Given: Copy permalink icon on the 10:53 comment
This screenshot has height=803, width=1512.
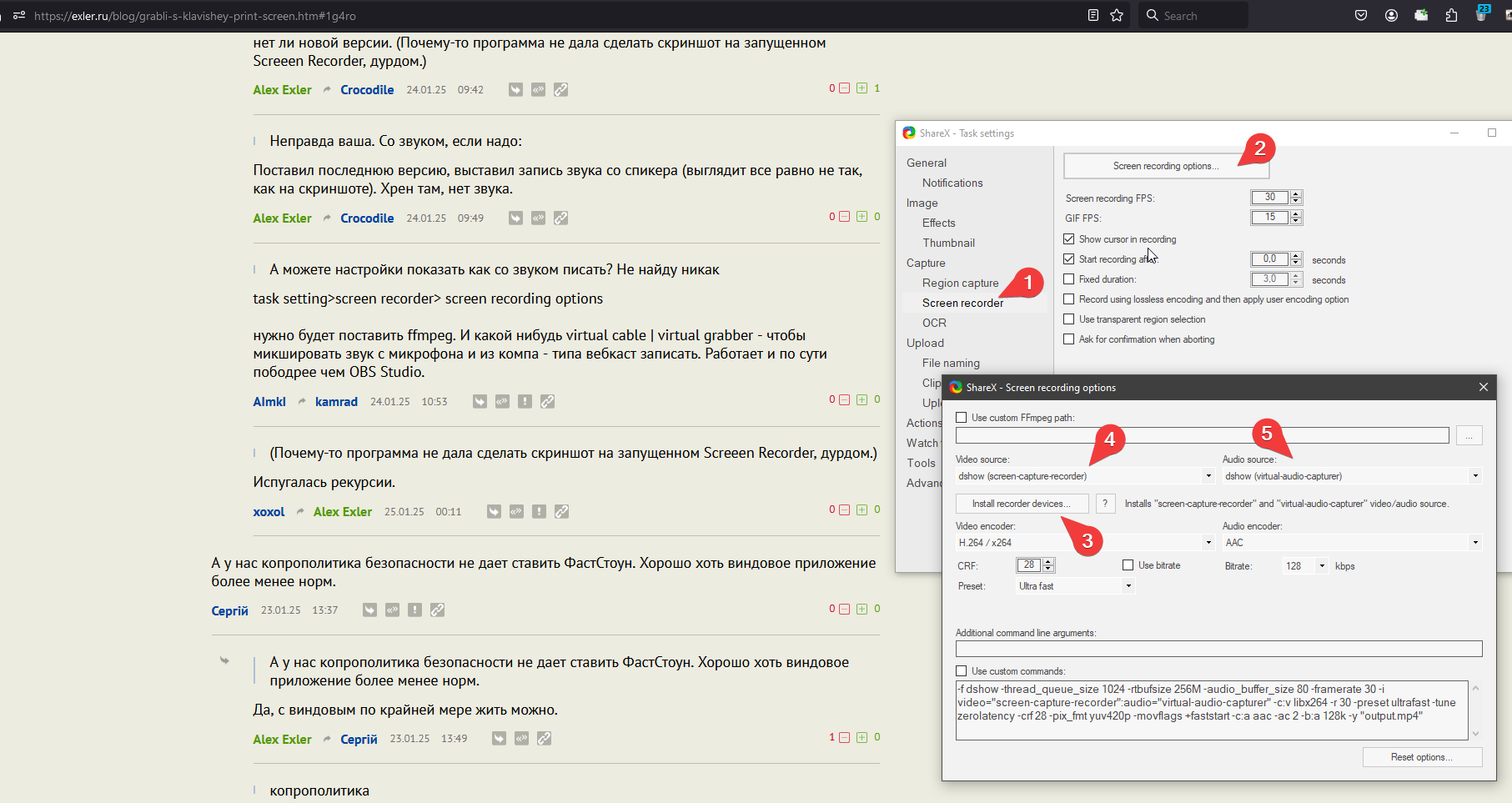Looking at the screenshot, I should coord(547,402).
